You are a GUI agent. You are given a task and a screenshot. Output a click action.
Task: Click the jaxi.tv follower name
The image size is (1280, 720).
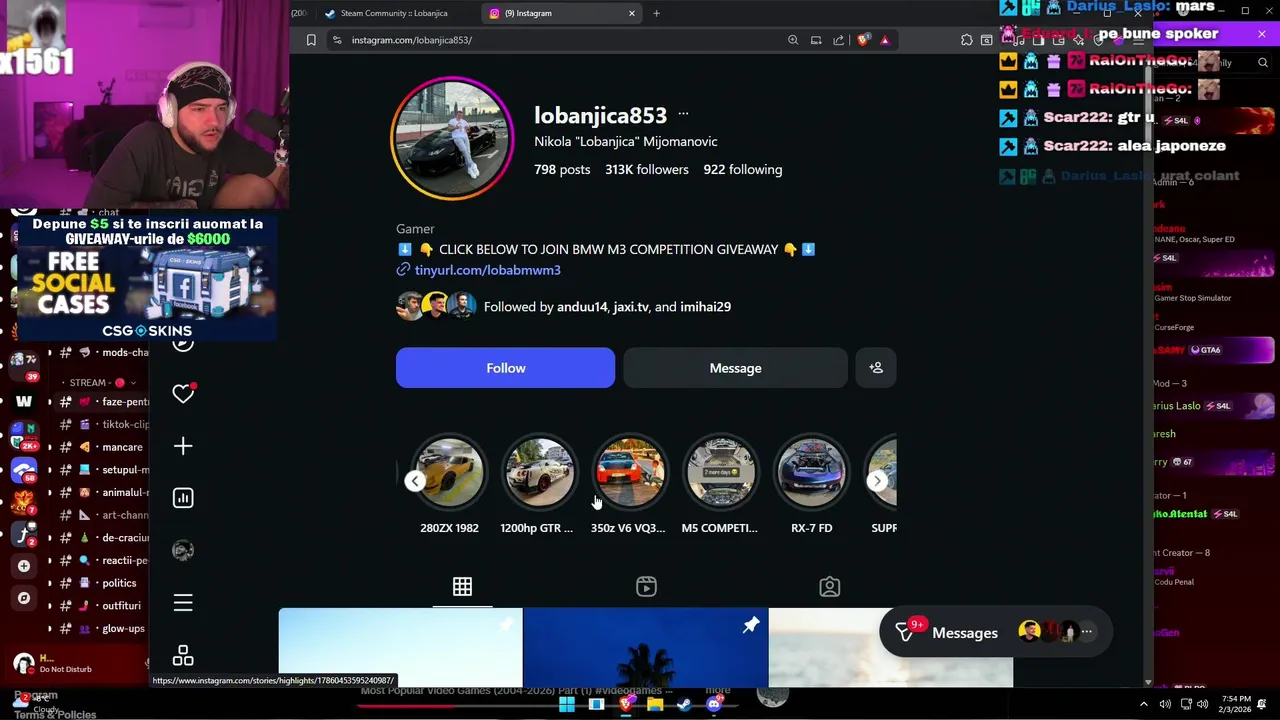coord(630,307)
